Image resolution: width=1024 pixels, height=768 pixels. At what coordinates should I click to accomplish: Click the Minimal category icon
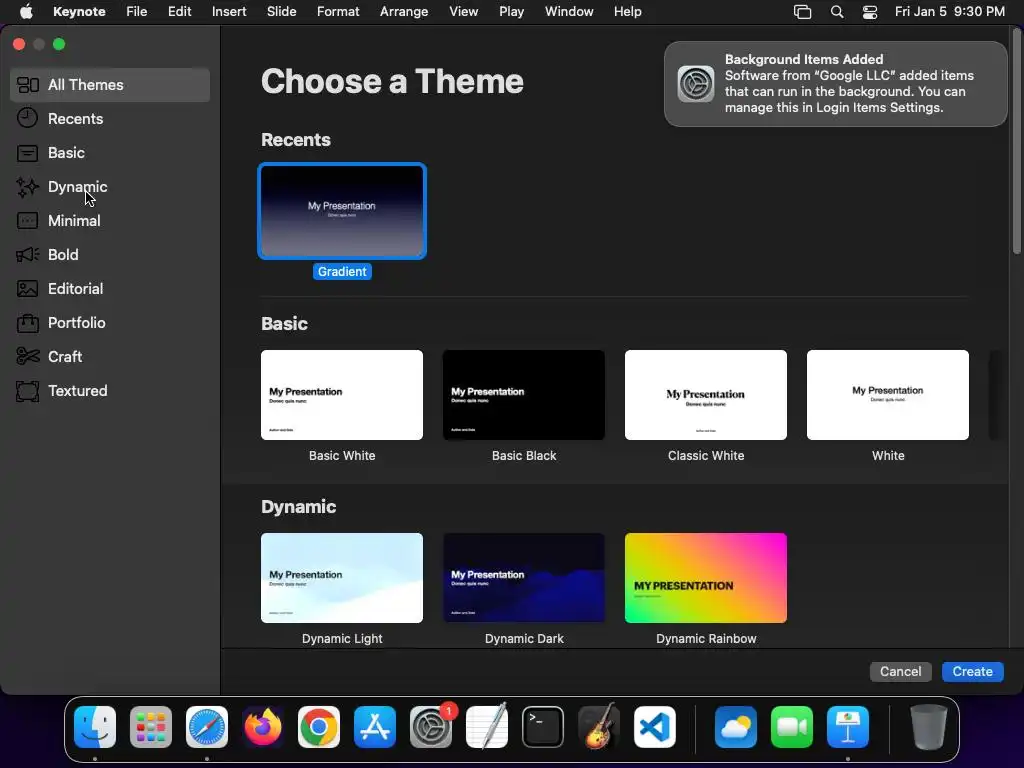pos(27,221)
